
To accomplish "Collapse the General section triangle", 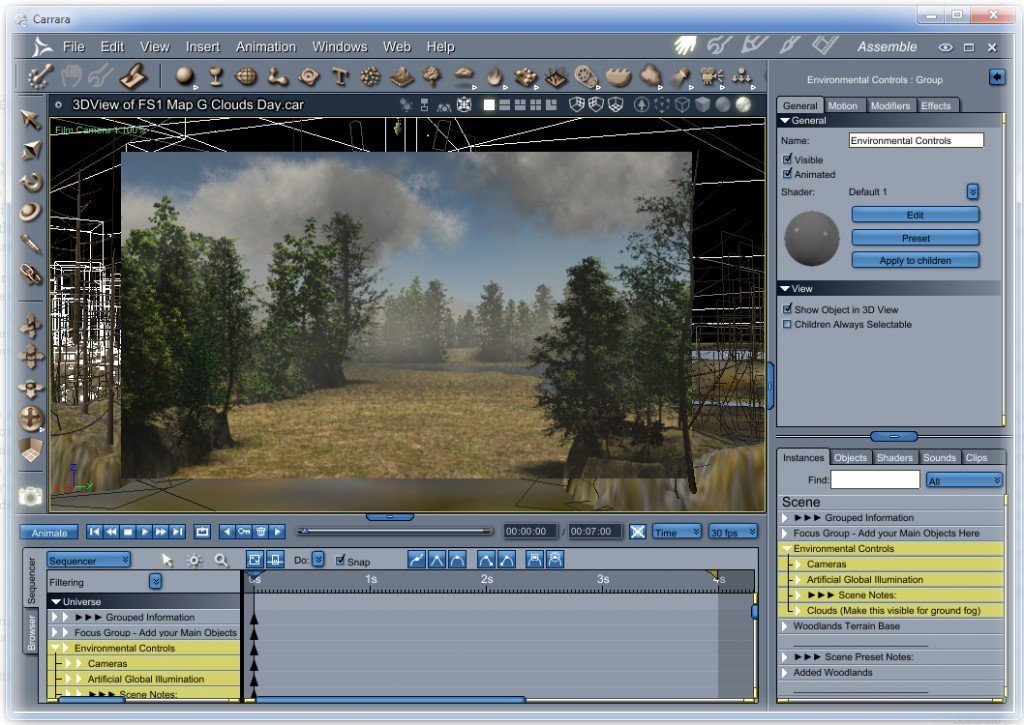I will tap(785, 121).
